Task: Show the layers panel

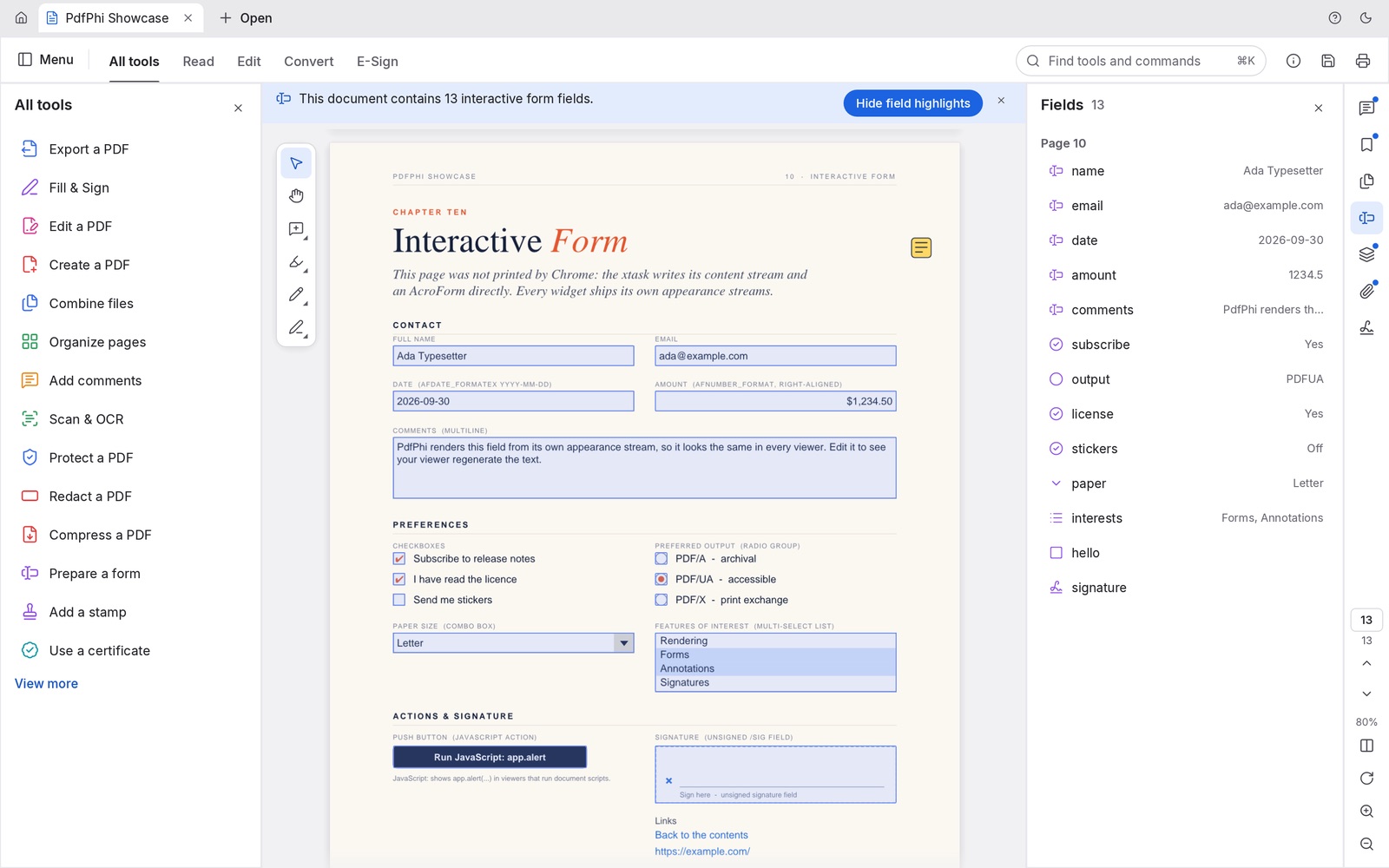Action: tap(1366, 254)
